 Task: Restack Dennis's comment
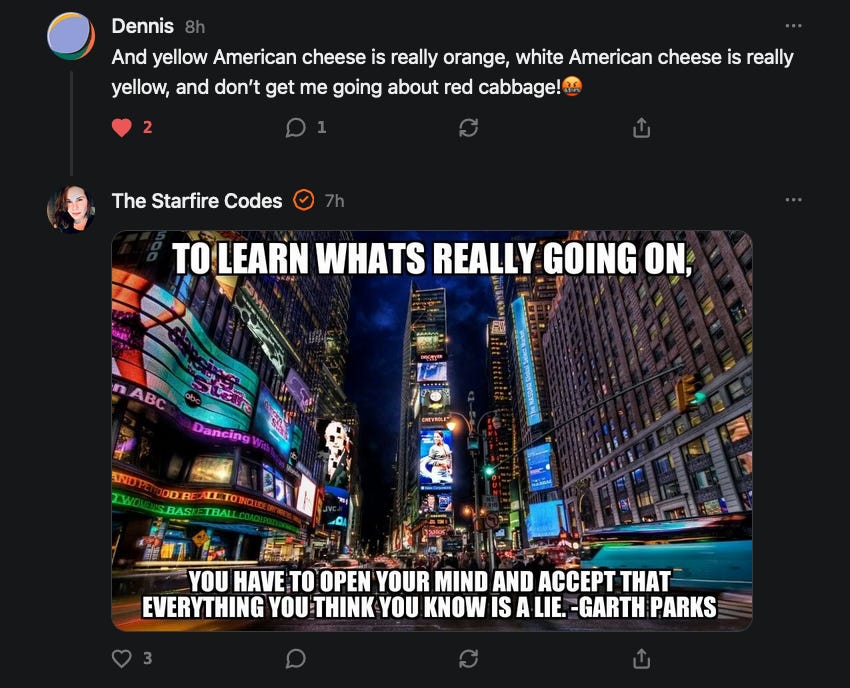click(468, 128)
